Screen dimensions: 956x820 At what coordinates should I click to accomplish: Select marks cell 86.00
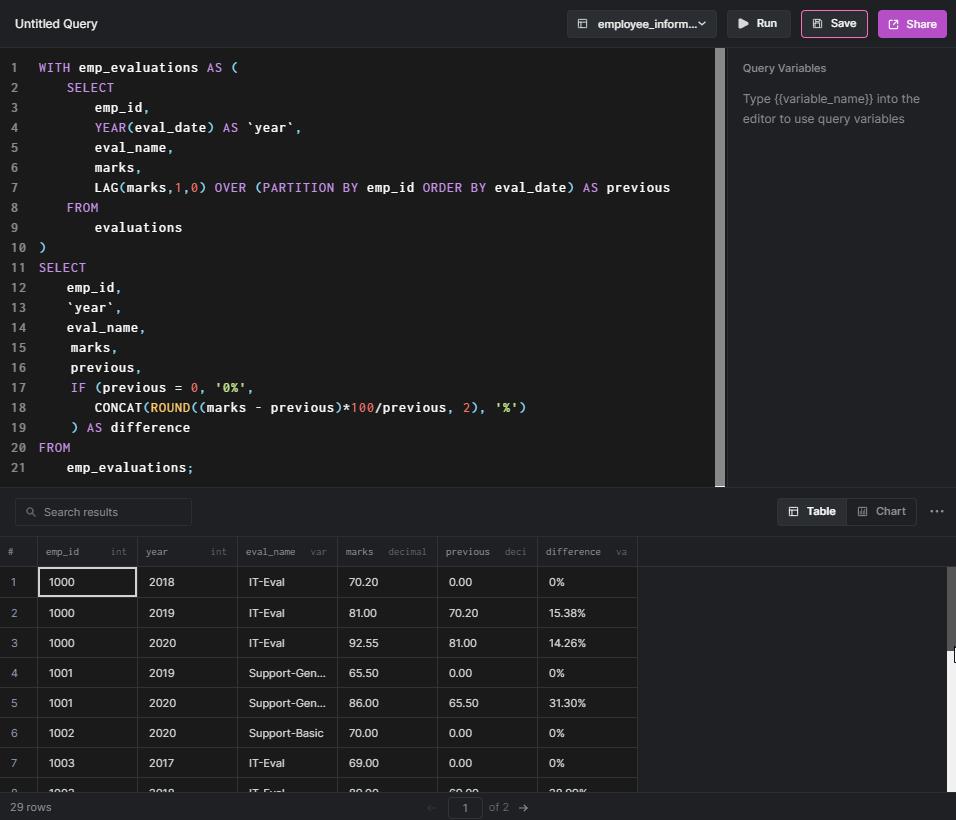click(x=387, y=703)
